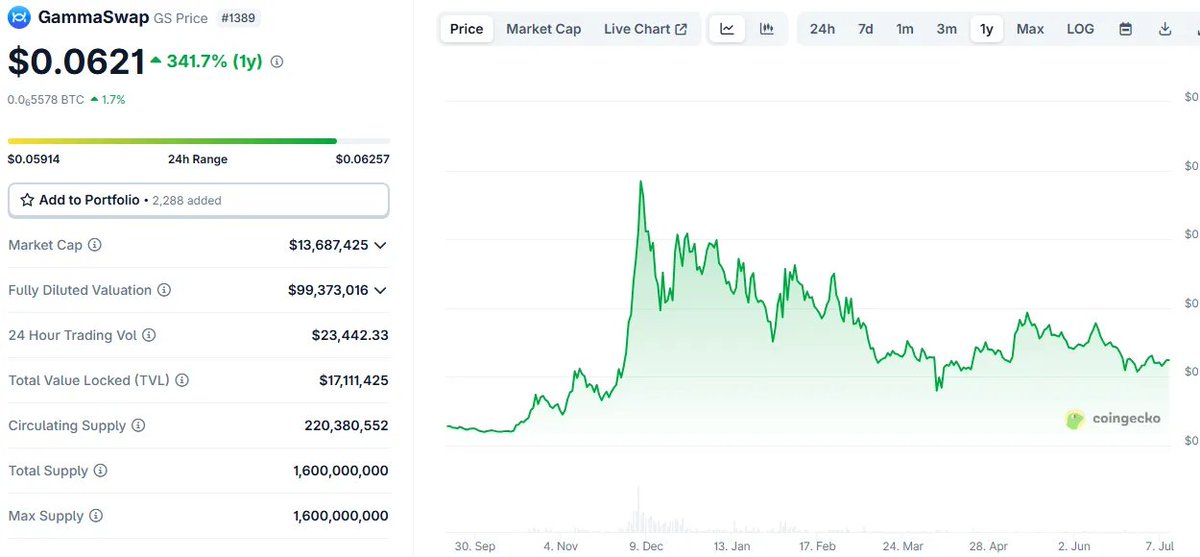Click the 2,288 added text

(186, 200)
